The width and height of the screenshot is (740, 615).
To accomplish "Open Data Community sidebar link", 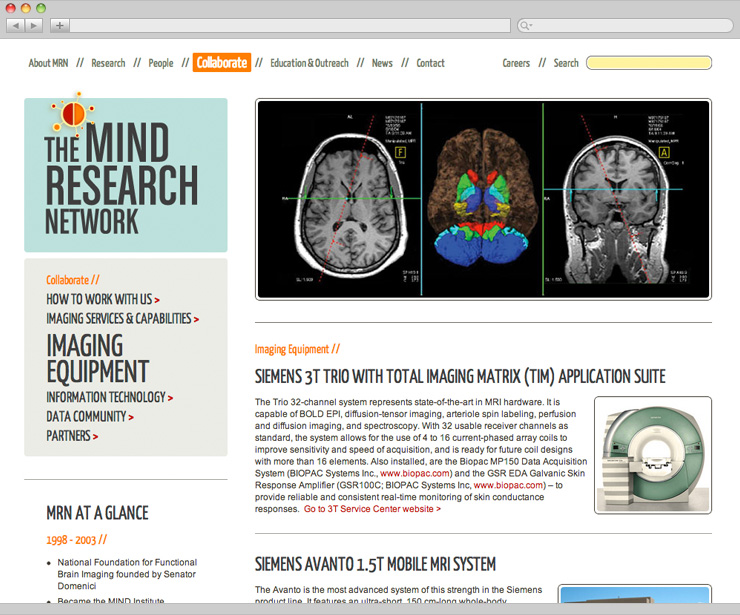I will coord(90,416).
